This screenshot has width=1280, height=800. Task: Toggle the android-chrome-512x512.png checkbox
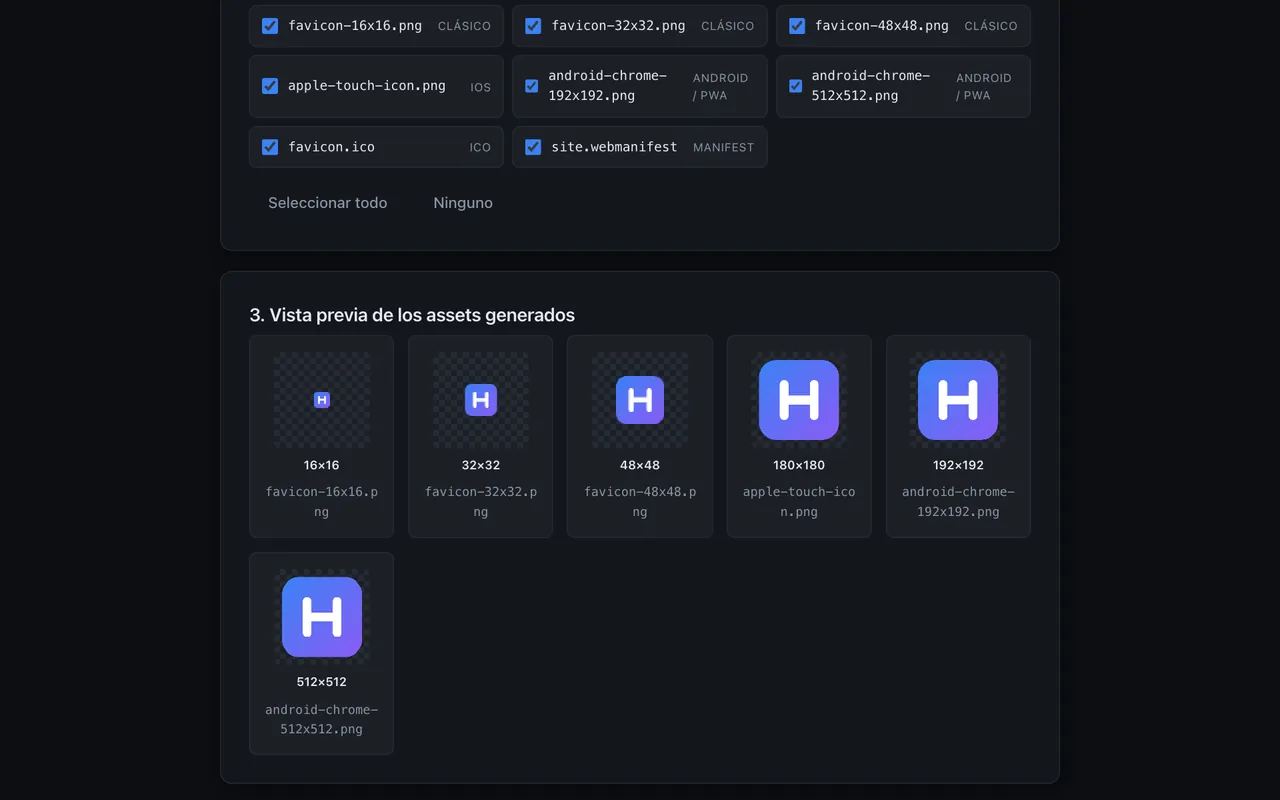pos(796,86)
